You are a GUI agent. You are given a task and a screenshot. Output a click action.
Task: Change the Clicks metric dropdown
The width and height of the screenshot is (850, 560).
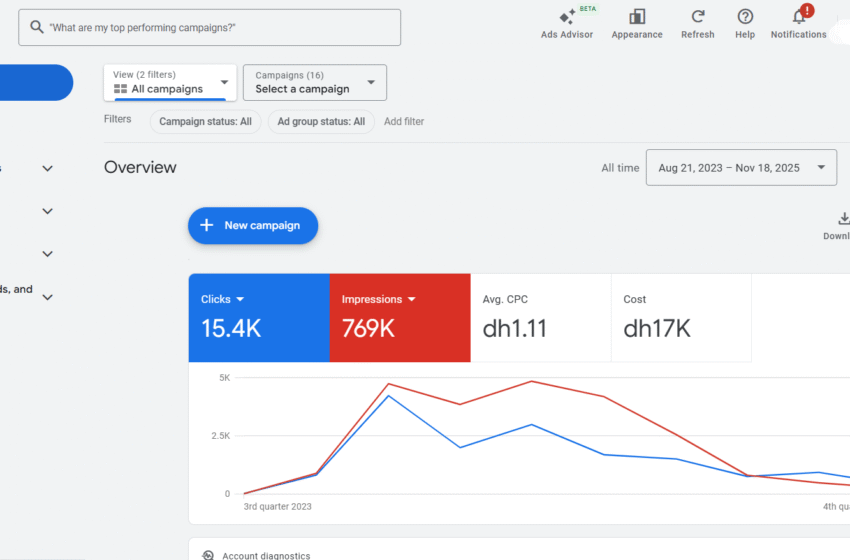coord(240,299)
